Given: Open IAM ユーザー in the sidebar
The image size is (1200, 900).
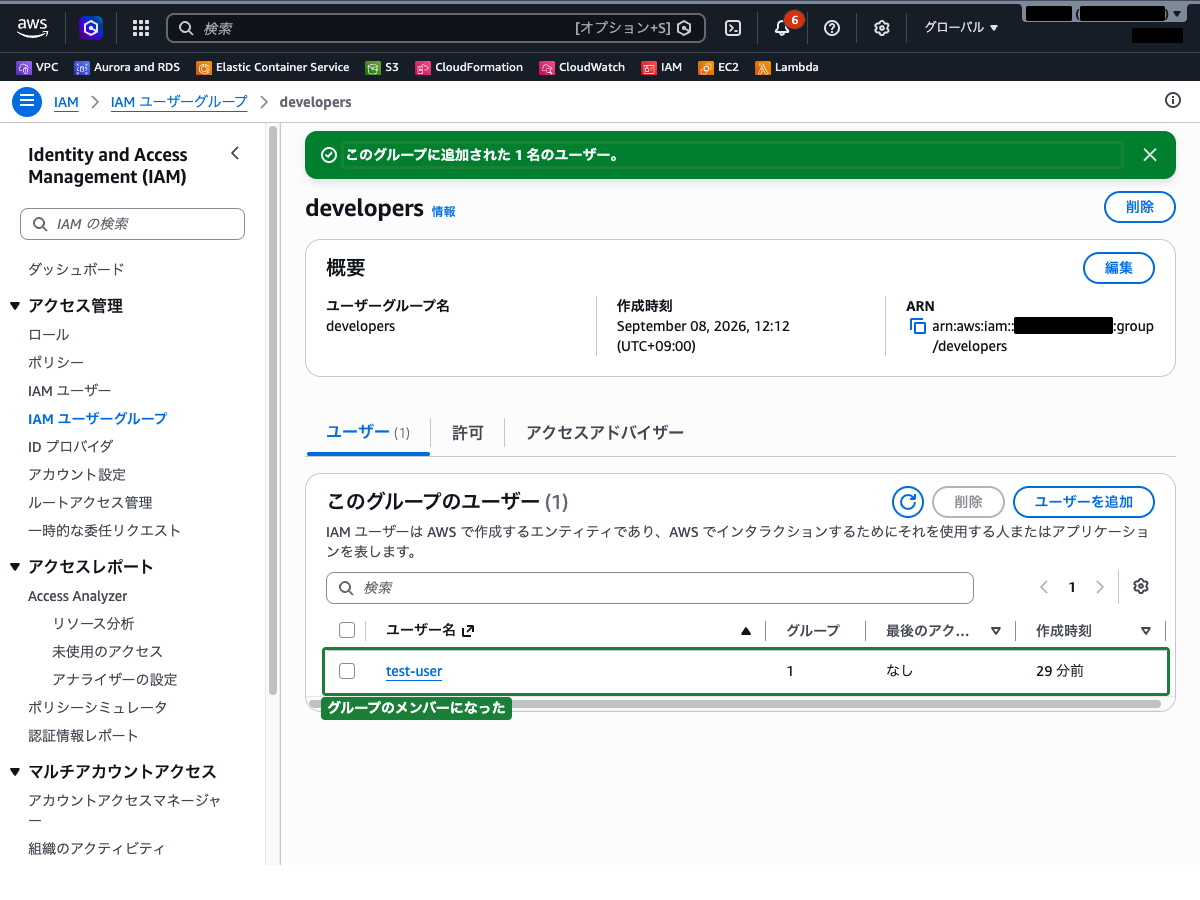Looking at the screenshot, I should (x=70, y=390).
